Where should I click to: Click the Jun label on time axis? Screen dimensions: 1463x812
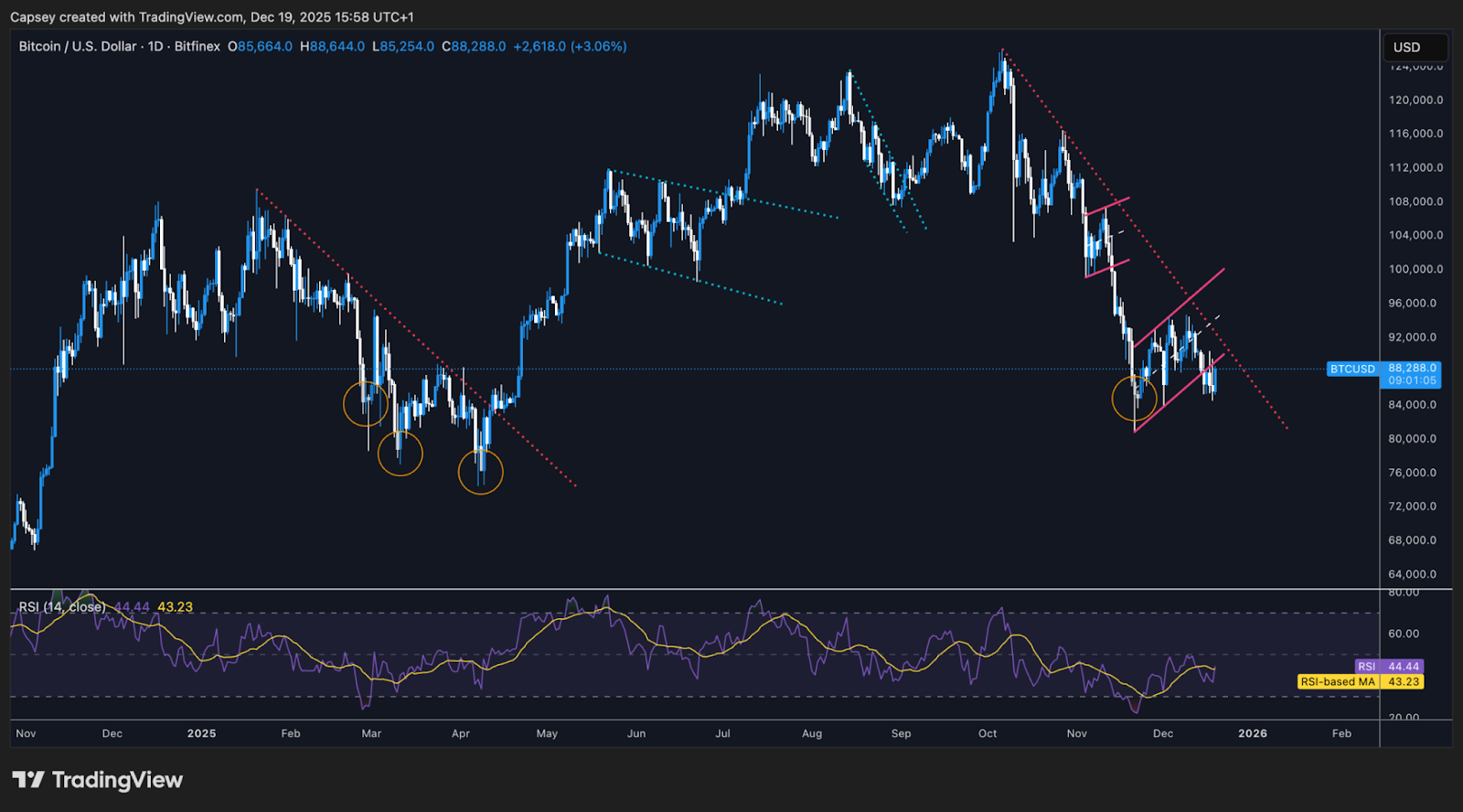coord(636,733)
